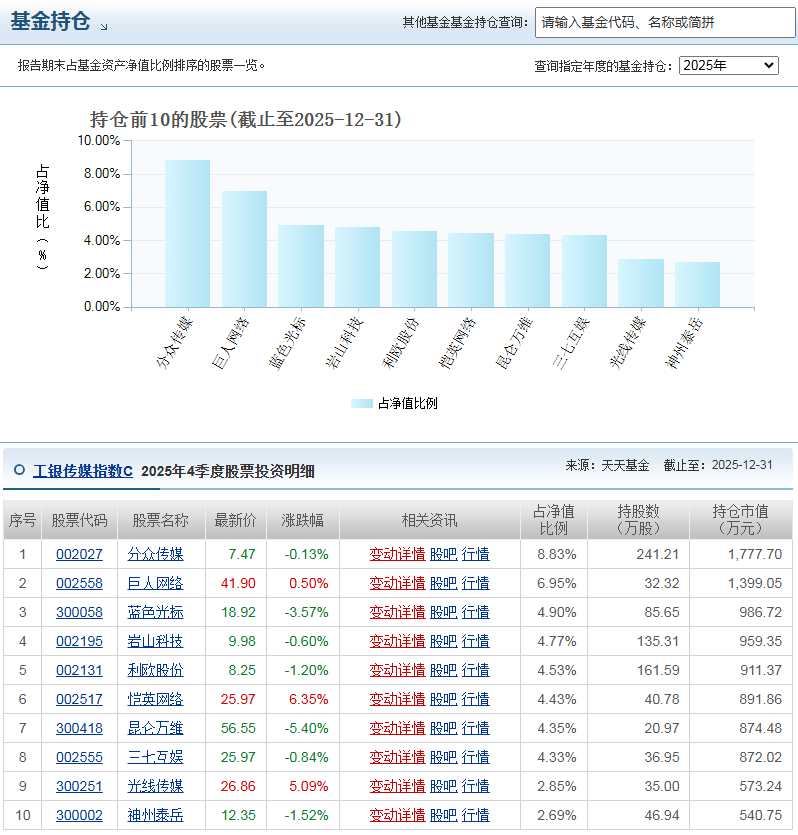Open 股吧 for 分众传媒 row
This screenshot has height=835, width=798.
click(x=443, y=554)
